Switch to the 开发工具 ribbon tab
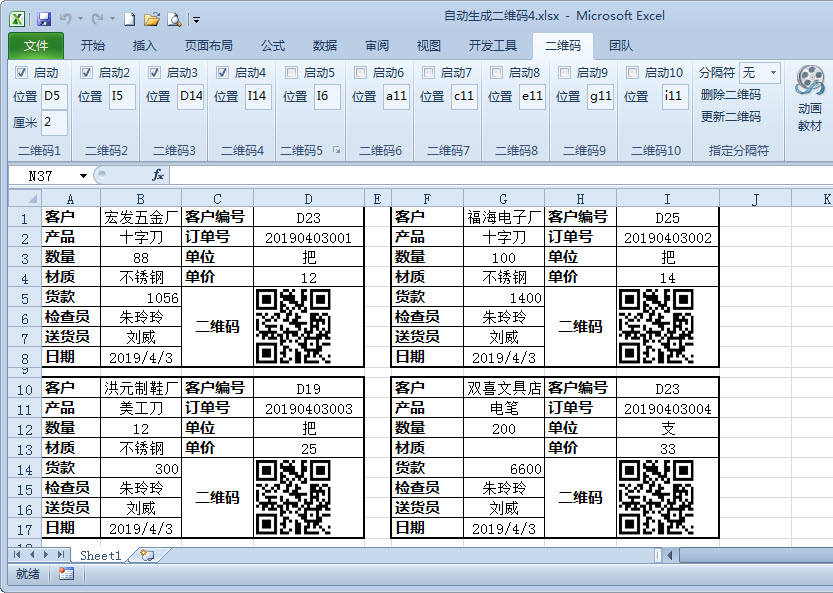The height and width of the screenshot is (593, 833). pos(493,46)
